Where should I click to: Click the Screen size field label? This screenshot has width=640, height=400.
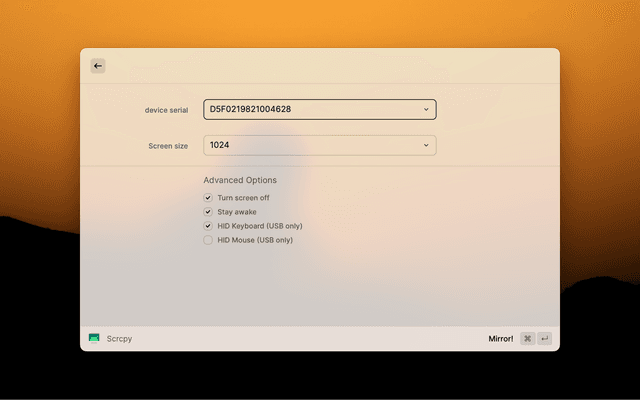168,146
